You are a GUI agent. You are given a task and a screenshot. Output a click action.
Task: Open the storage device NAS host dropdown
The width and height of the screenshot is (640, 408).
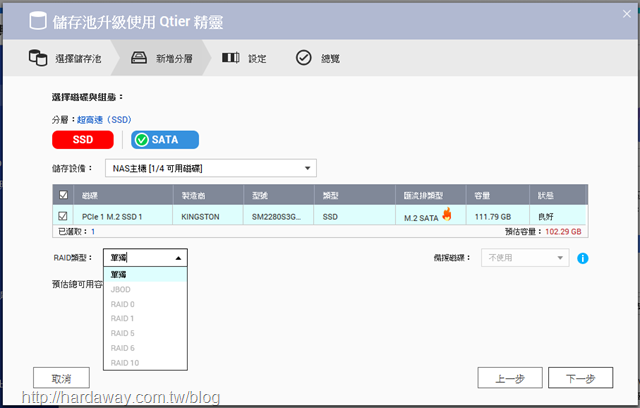pos(211,168)
